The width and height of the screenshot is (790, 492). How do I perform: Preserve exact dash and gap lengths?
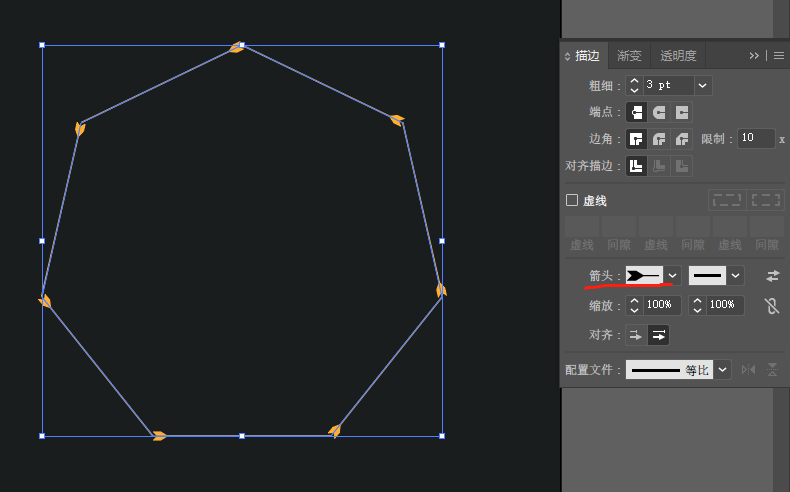tap(727, 200)
